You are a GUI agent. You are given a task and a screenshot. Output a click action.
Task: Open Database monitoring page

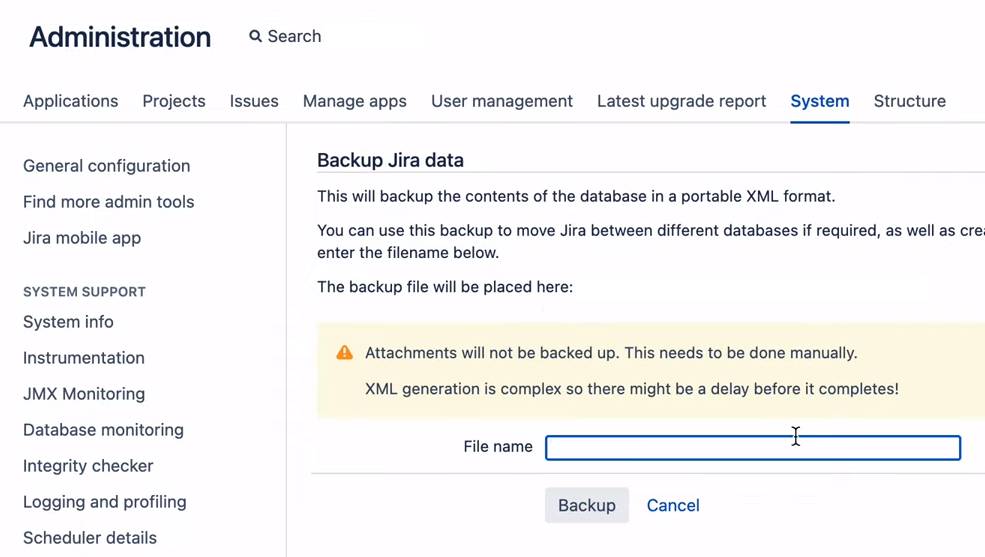[104, 430]
